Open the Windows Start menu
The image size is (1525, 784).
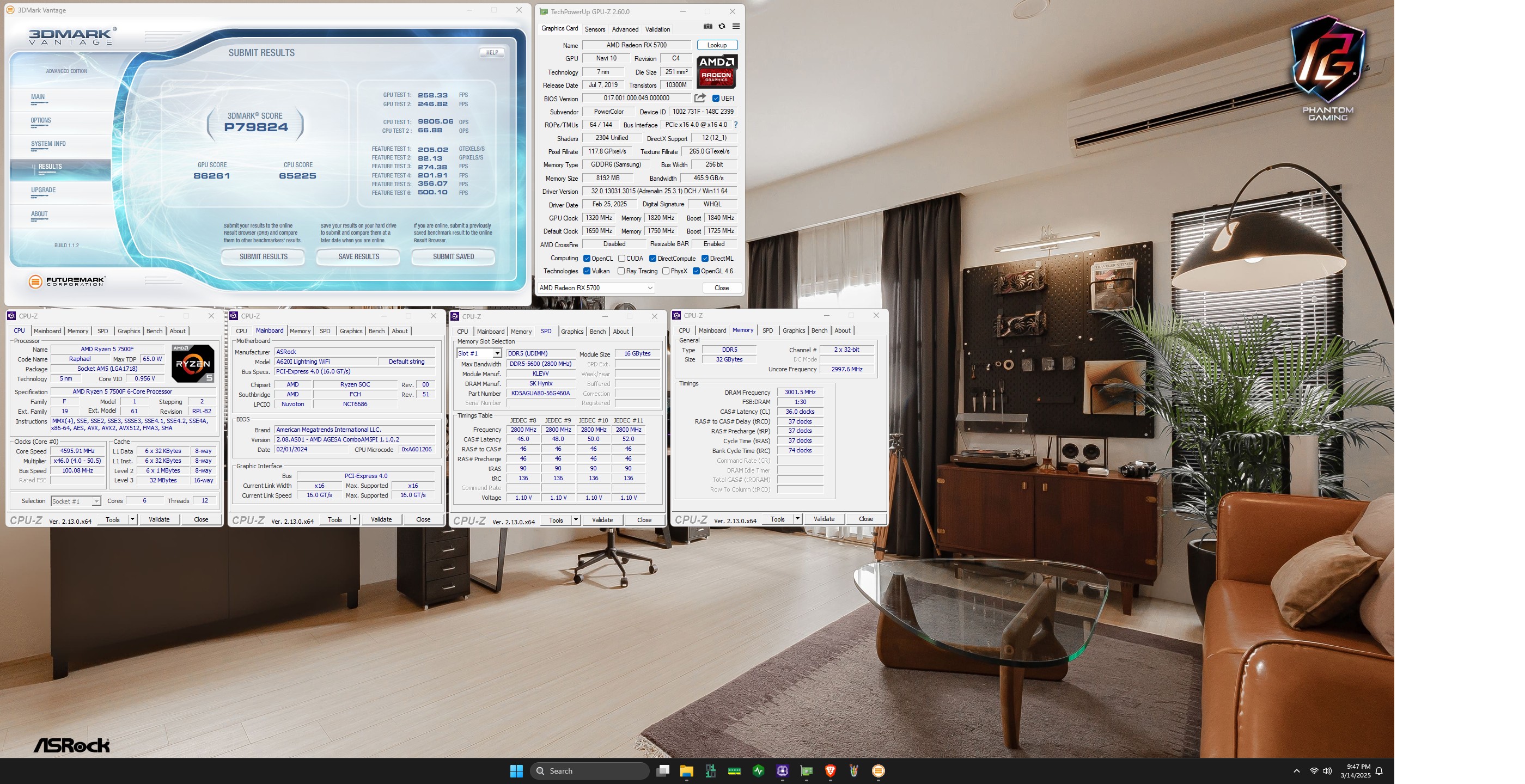(516, 770)
